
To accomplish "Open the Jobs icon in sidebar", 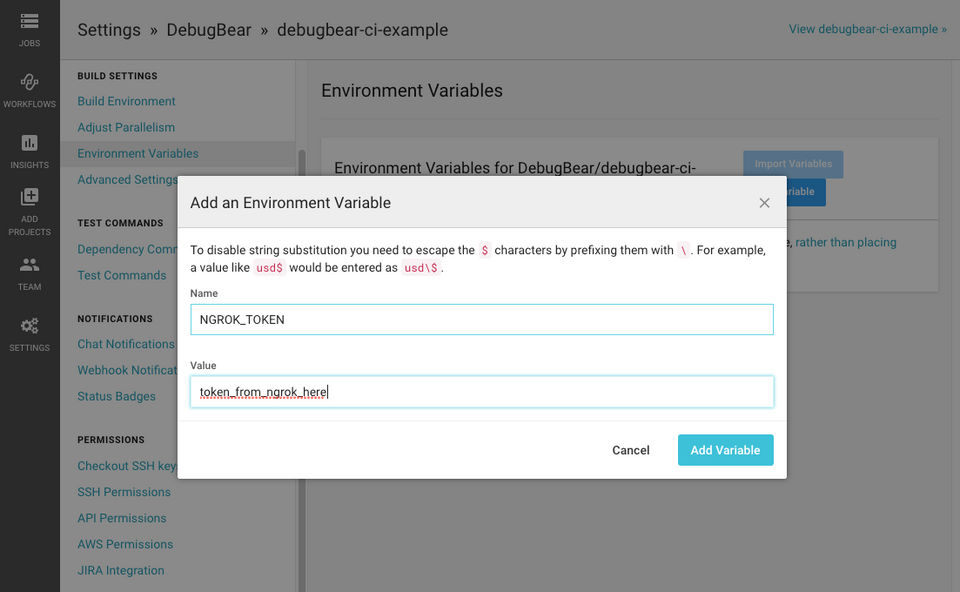I will 29,21.
